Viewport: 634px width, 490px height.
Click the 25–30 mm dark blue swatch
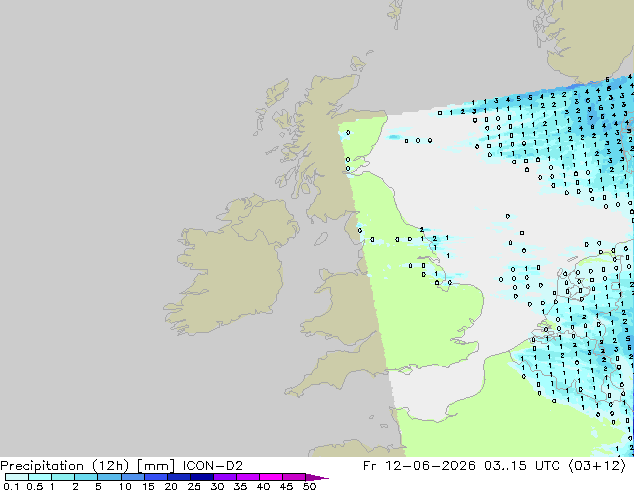[x=202, y=477]
